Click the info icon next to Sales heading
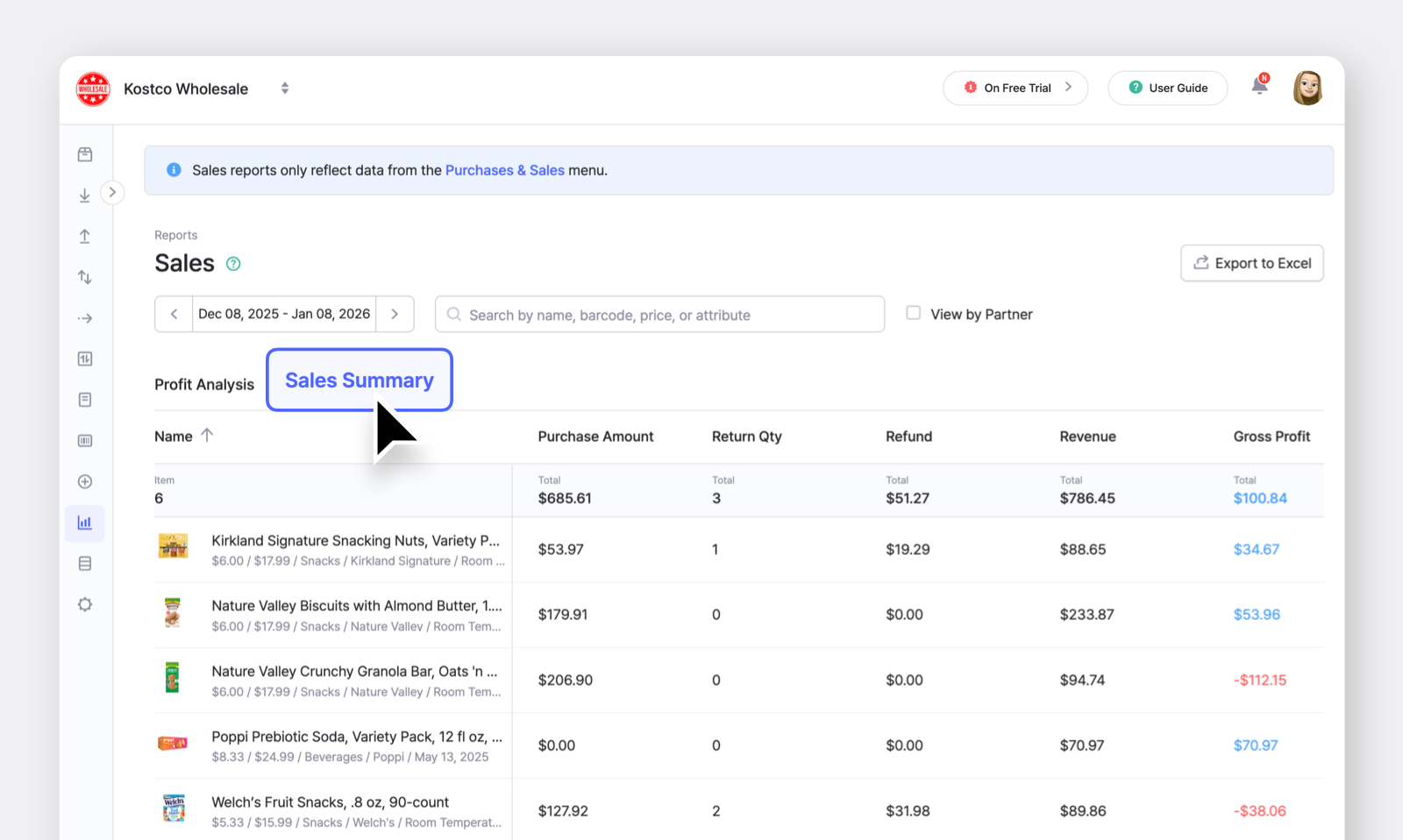 232,263
